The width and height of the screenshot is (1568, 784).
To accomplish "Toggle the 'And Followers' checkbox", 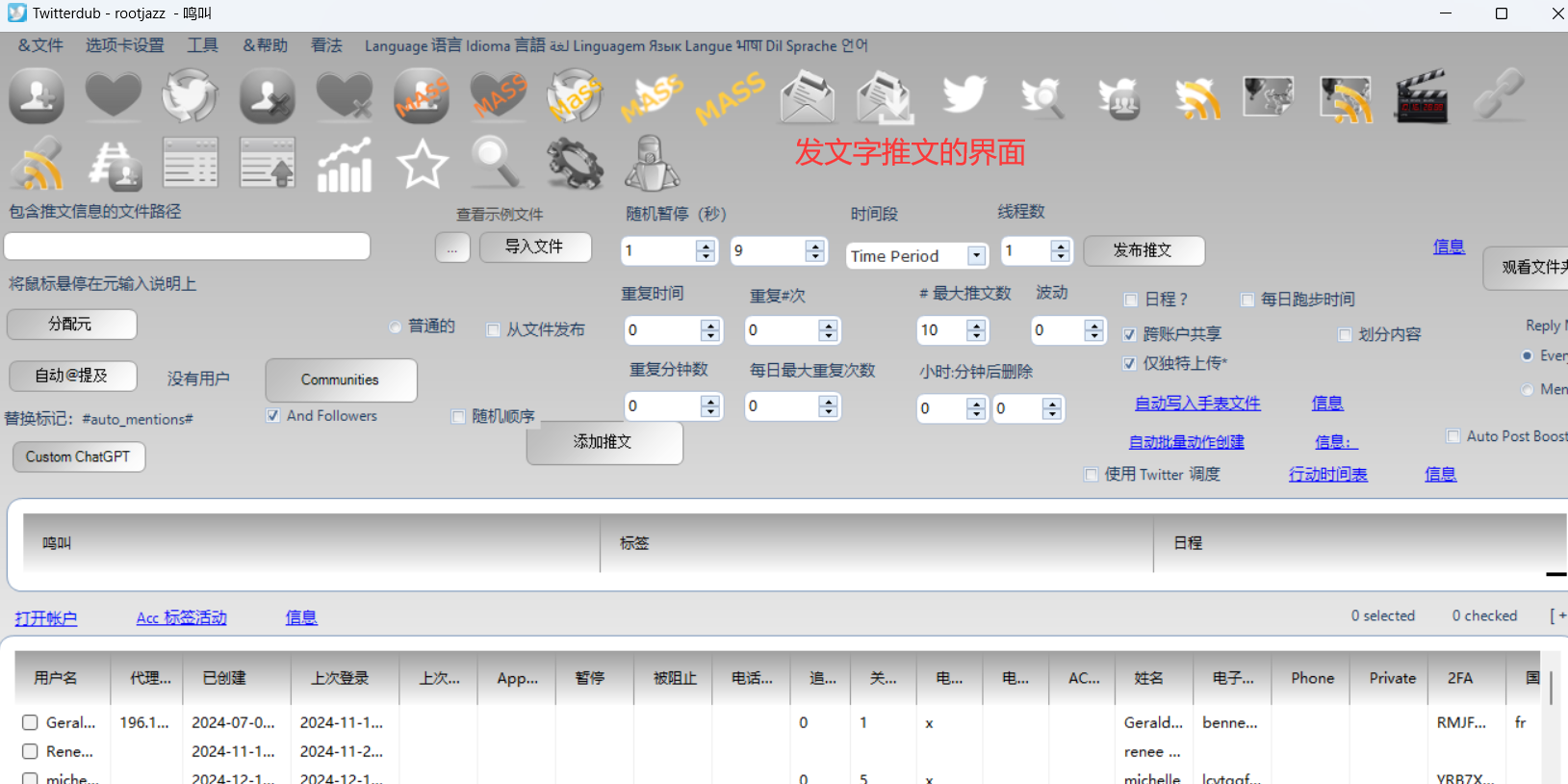I will point(273,415).
